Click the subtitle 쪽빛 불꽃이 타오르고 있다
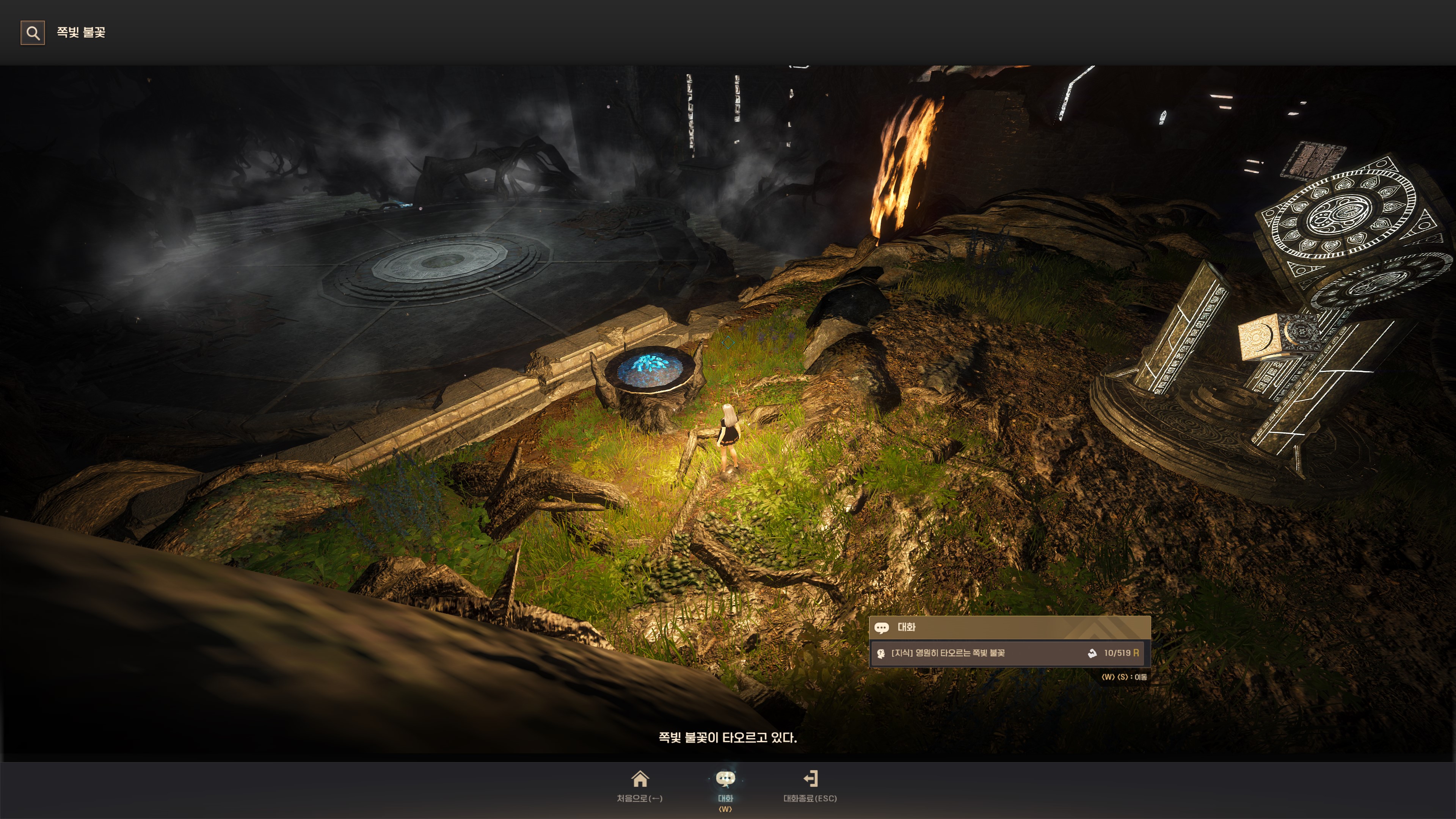The width and height of the screenshot is (1456, 819). [728, 737]
